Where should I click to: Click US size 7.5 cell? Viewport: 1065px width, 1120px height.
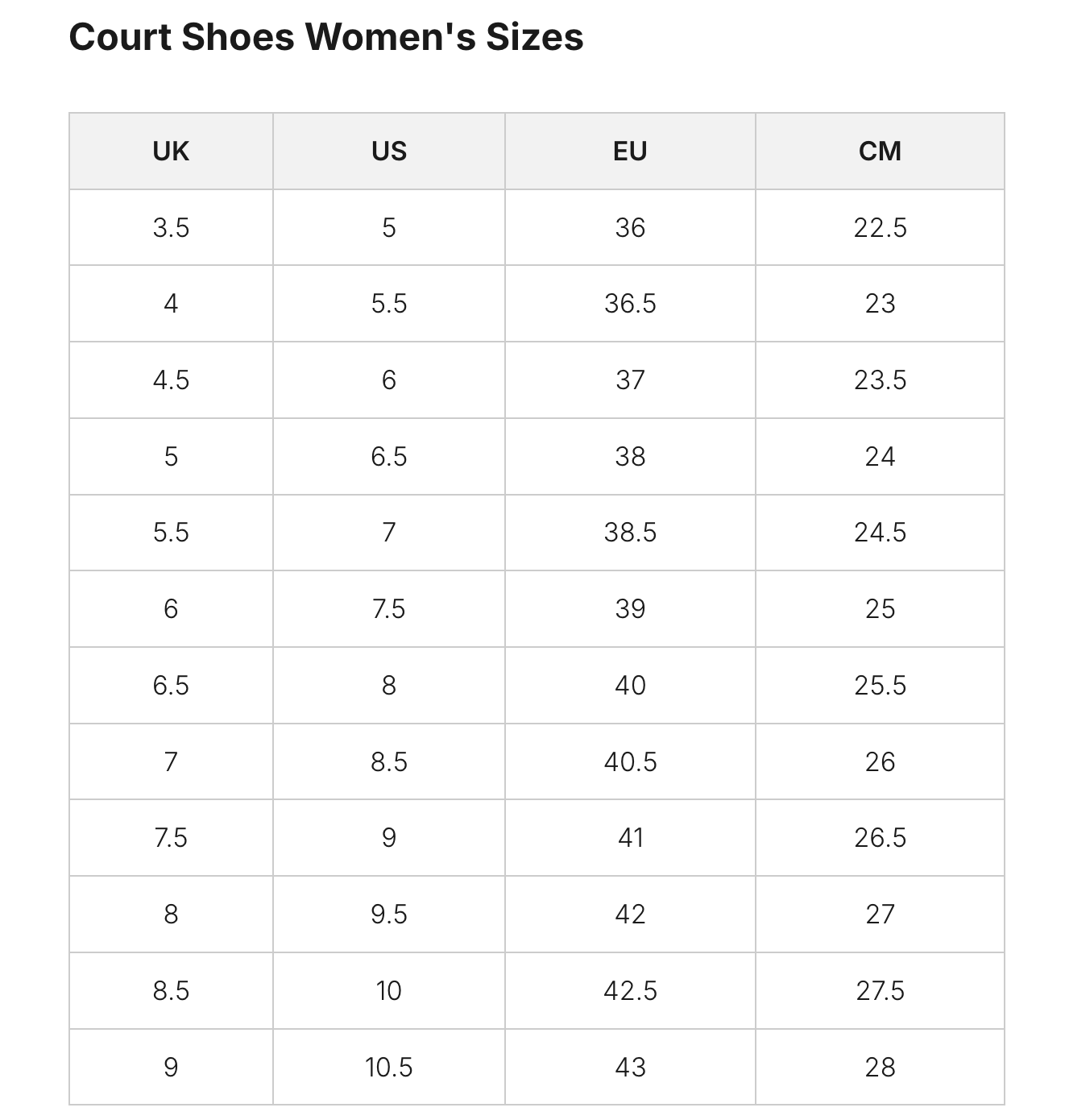point(389,609)
